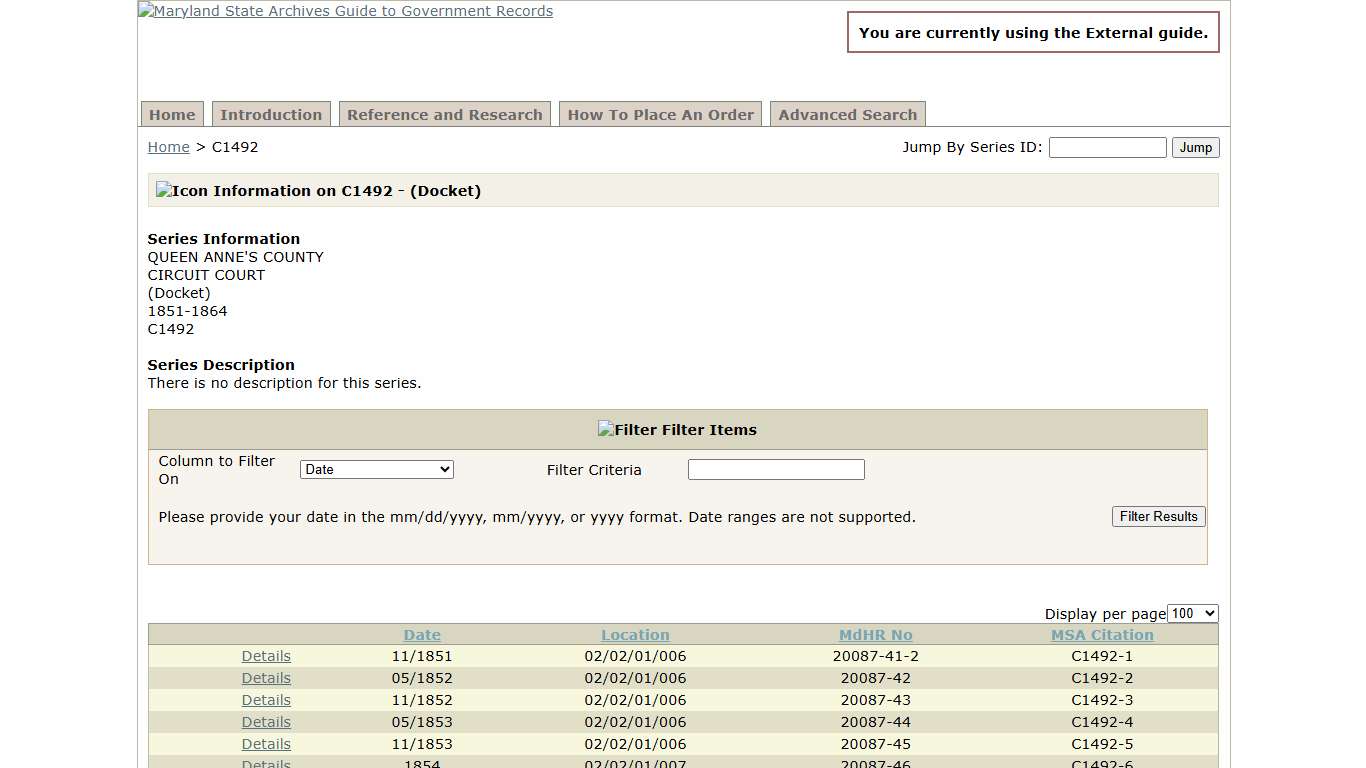Go to How To Place An Order tab

(x=660, y=115)
